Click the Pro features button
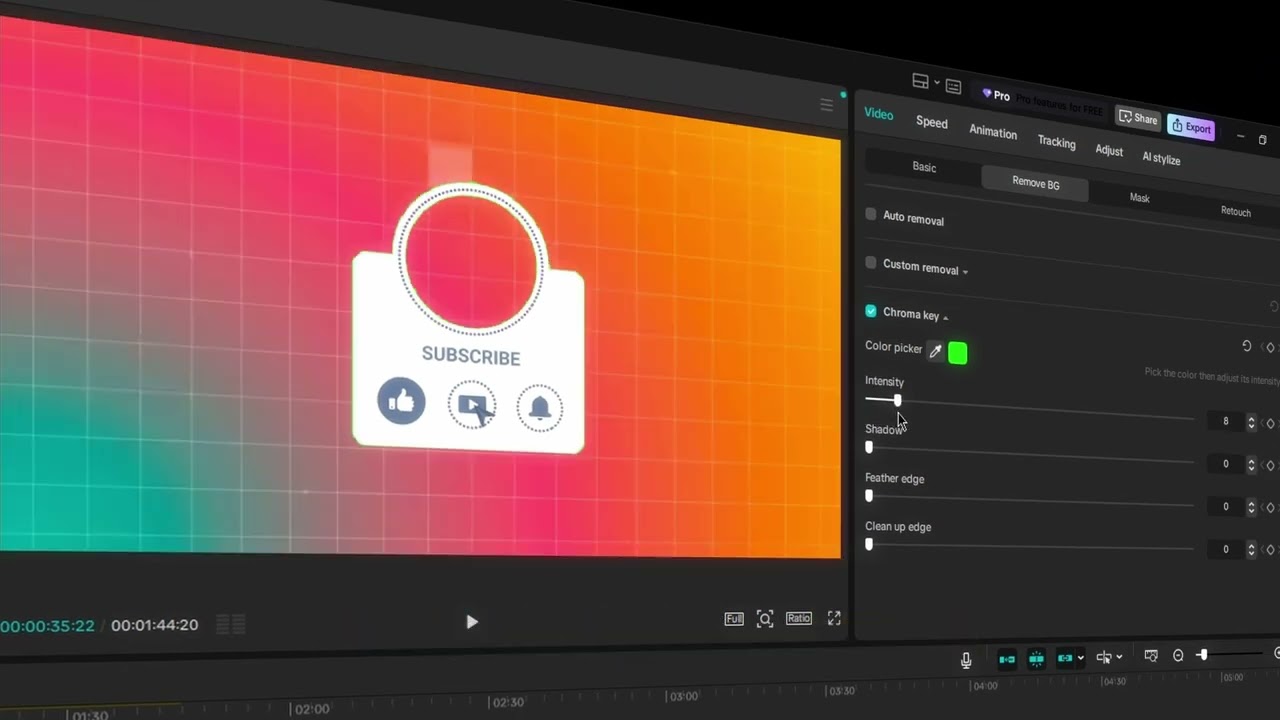Viewport: 1280px width, 720px height. pos(1040,101)
